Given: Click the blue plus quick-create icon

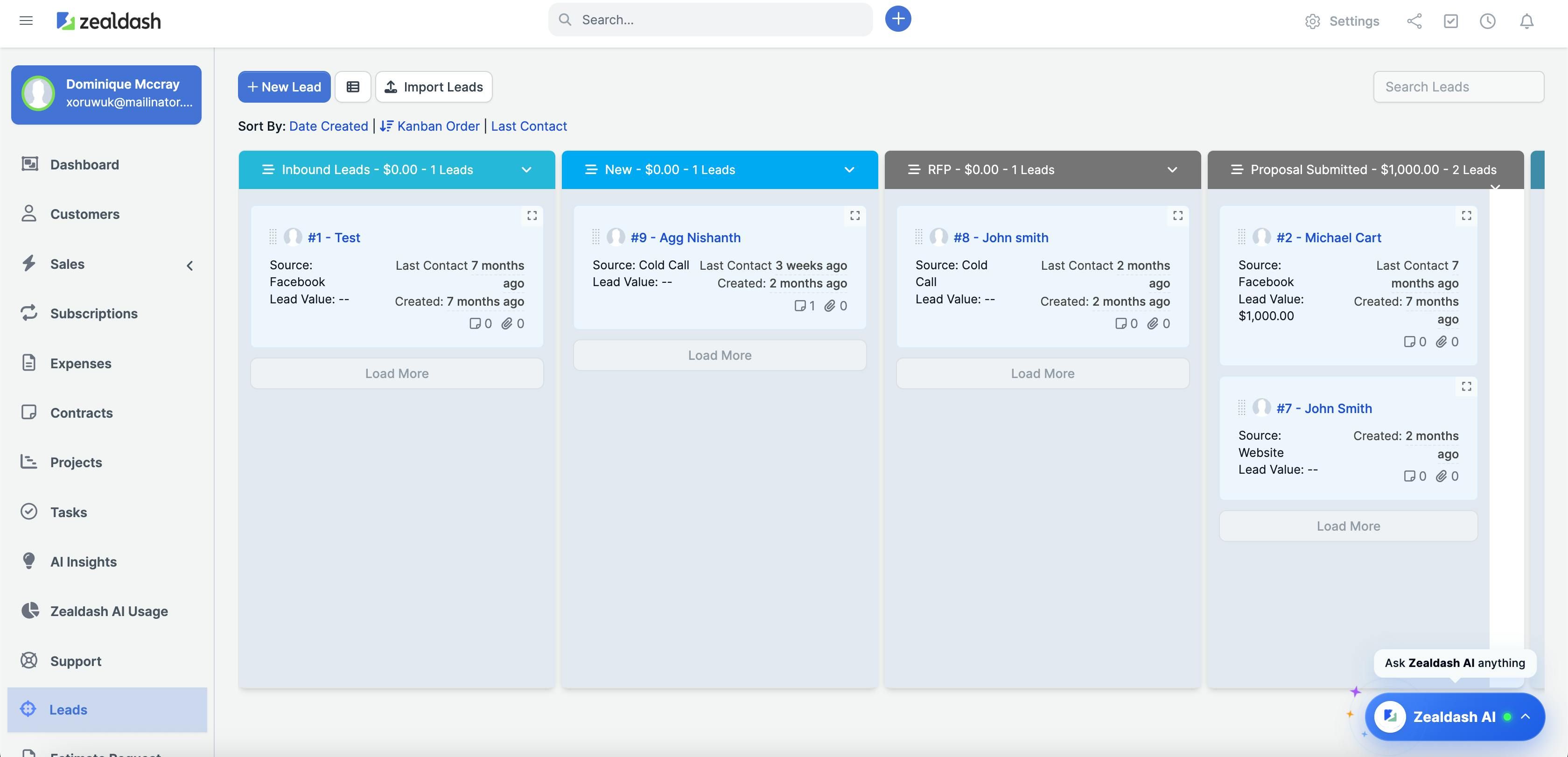Looking at the screenshot, I should tap(898, 19).
